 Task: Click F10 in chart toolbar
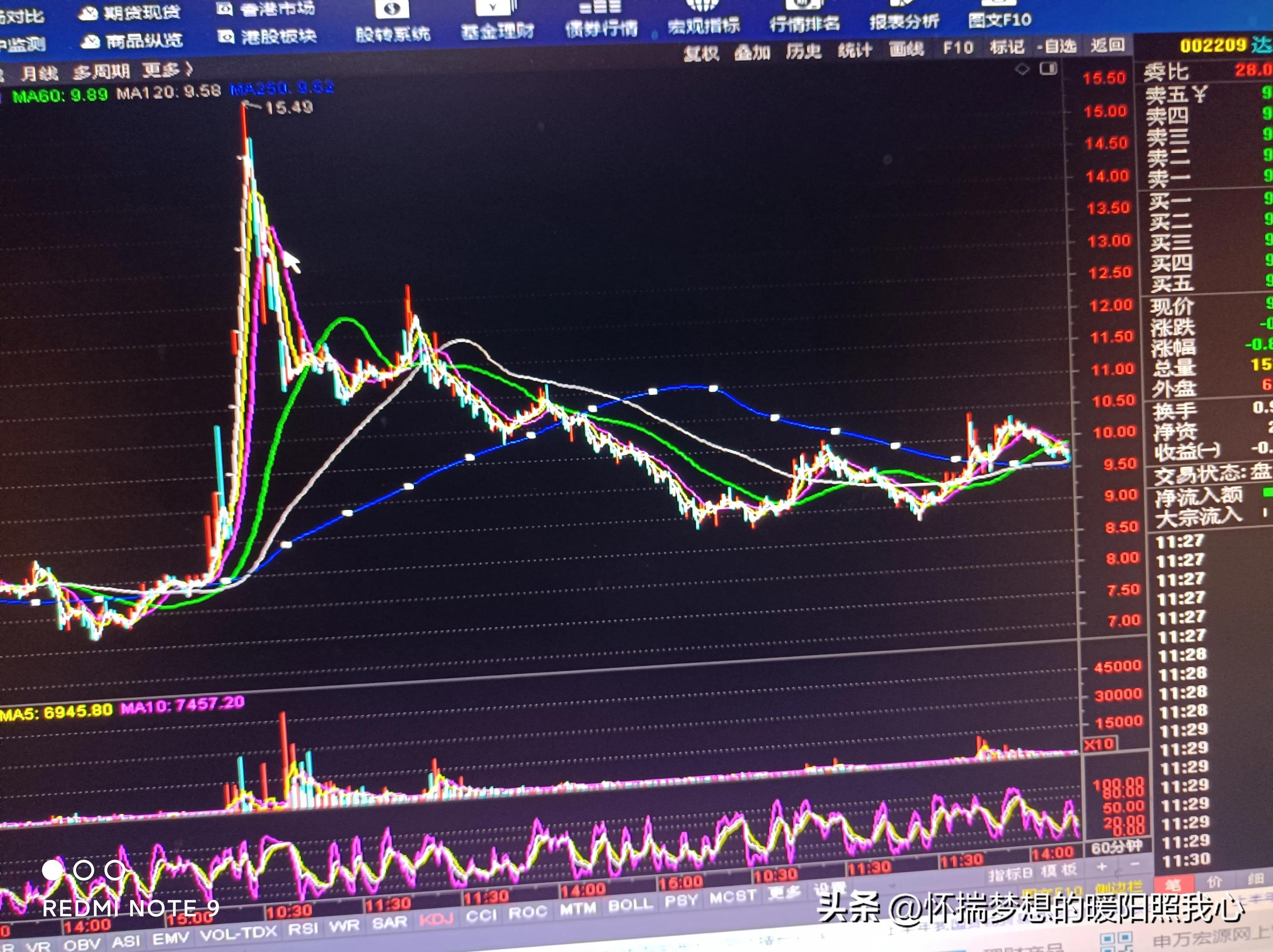(x=958, y=48)
